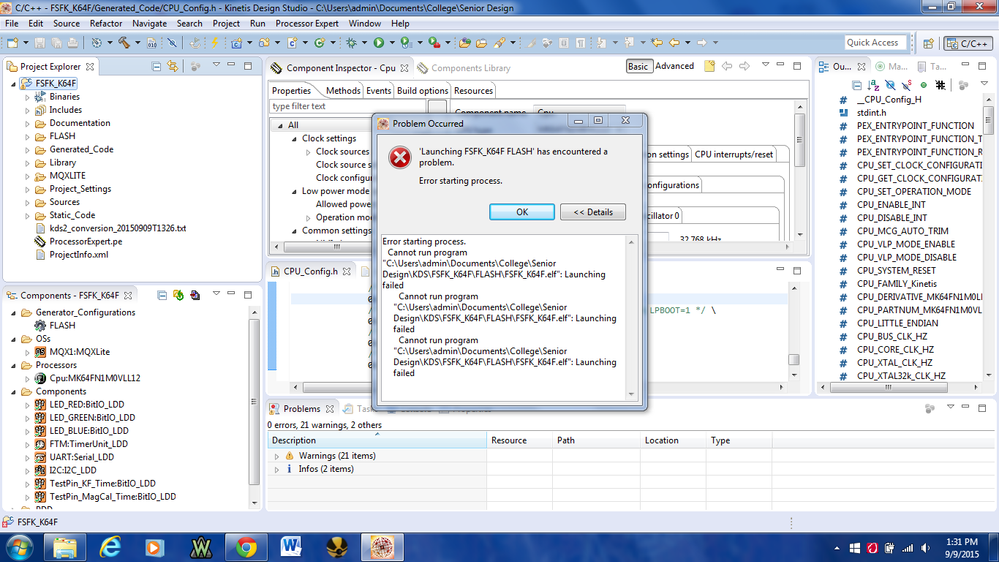
Task: Click the << Details button
Action: tap(593, 212)
